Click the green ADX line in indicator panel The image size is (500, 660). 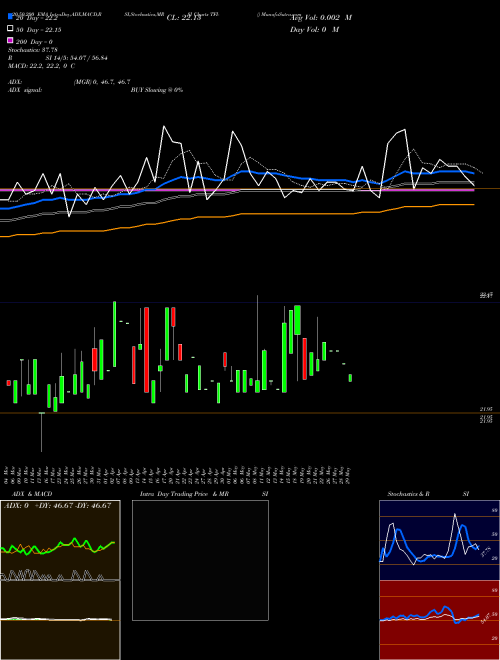[58, 546]
